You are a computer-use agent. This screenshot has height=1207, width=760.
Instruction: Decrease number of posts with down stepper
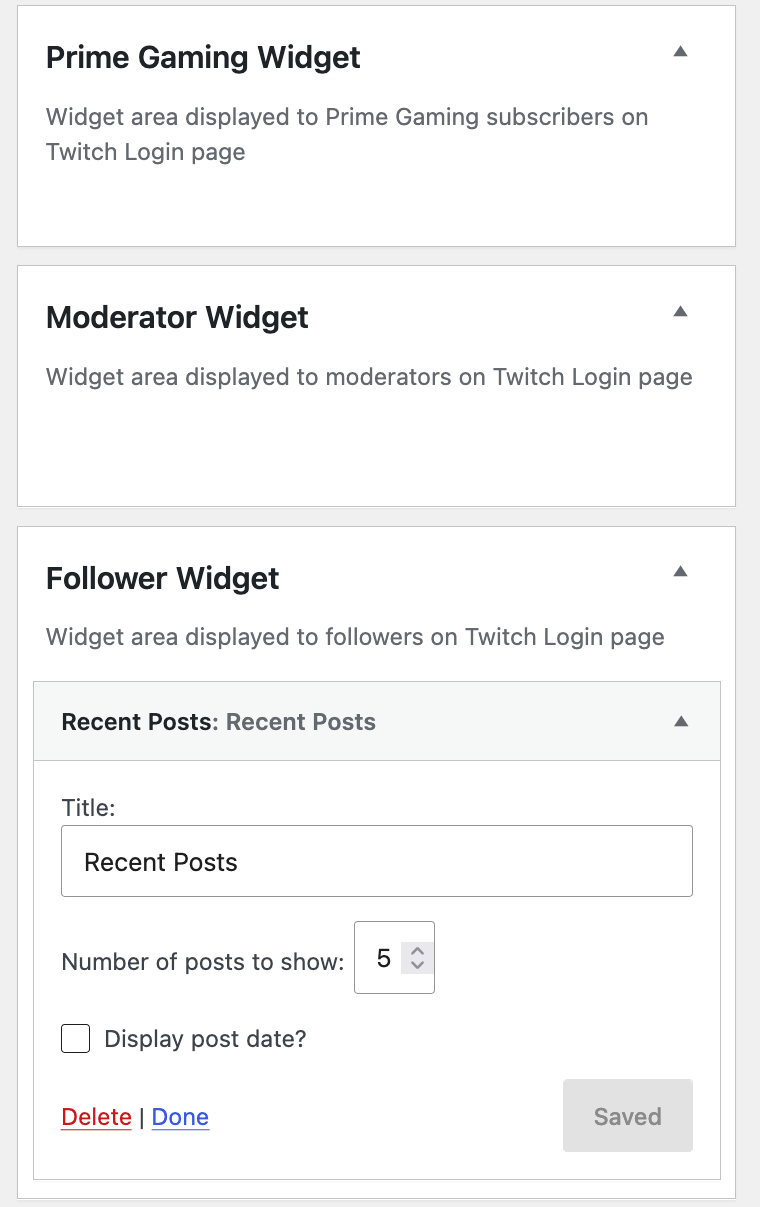pos(418,965)
